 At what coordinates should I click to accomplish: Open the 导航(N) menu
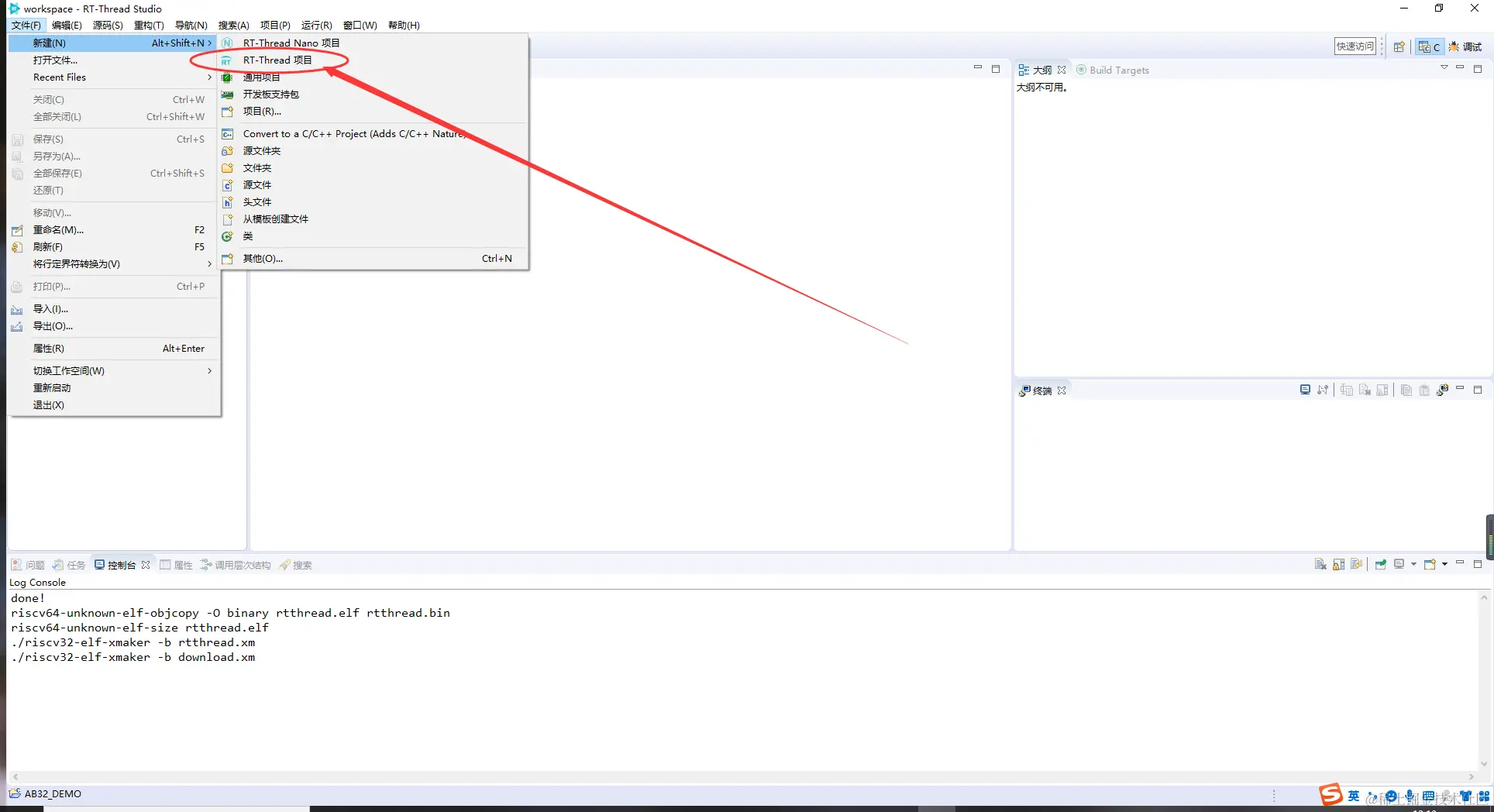coord(191,26)
